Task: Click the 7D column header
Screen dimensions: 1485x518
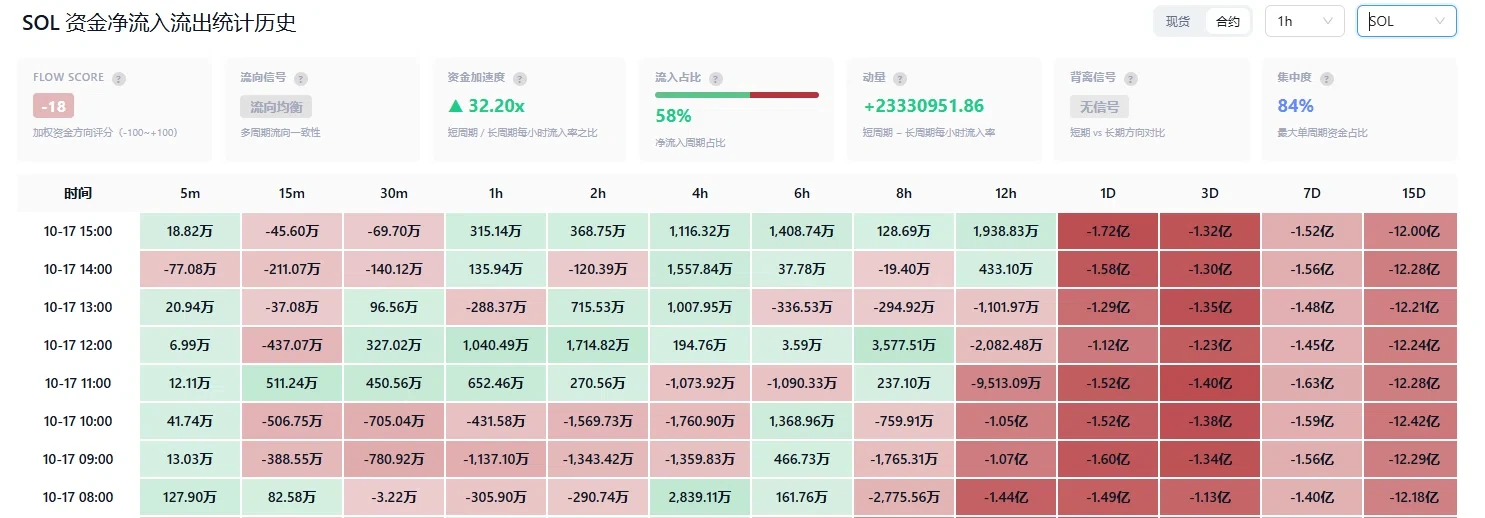Action: (x=1312, y=193)
